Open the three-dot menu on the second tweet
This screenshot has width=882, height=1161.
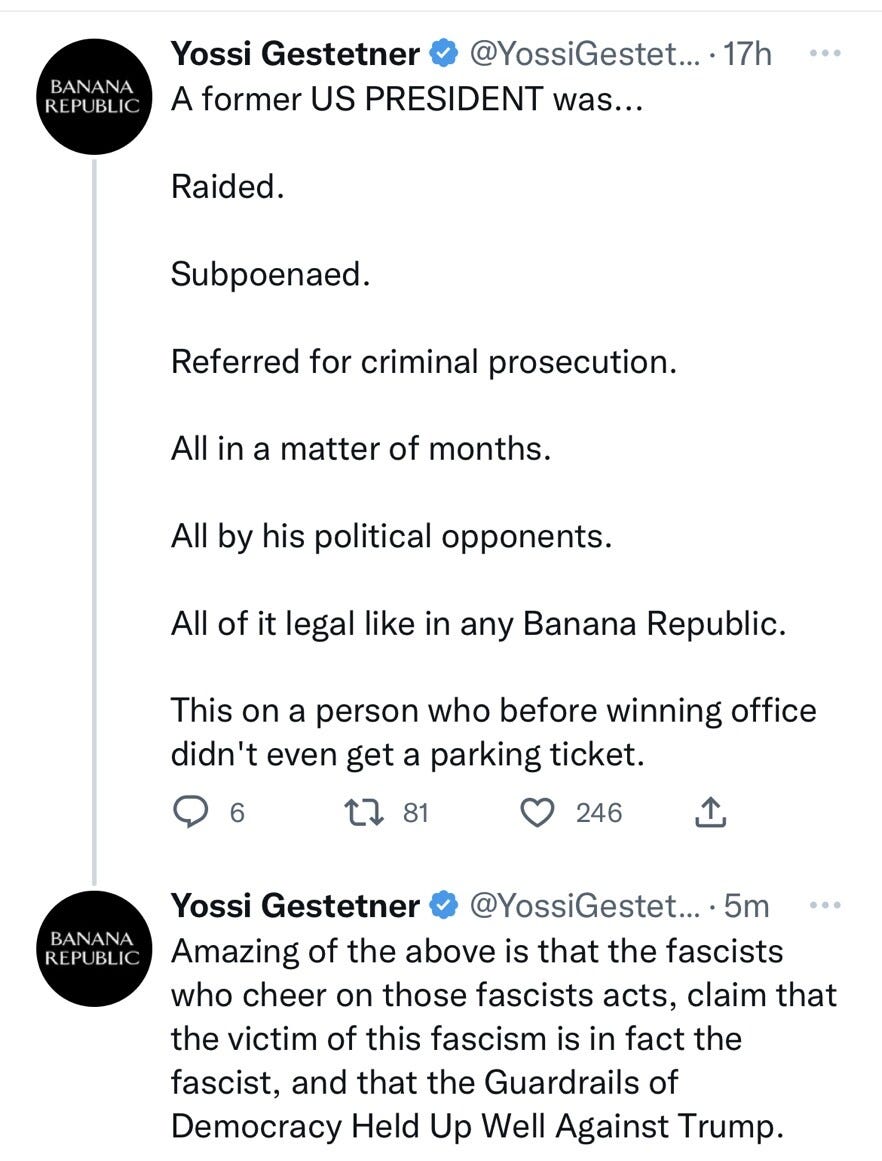[824, 903]
